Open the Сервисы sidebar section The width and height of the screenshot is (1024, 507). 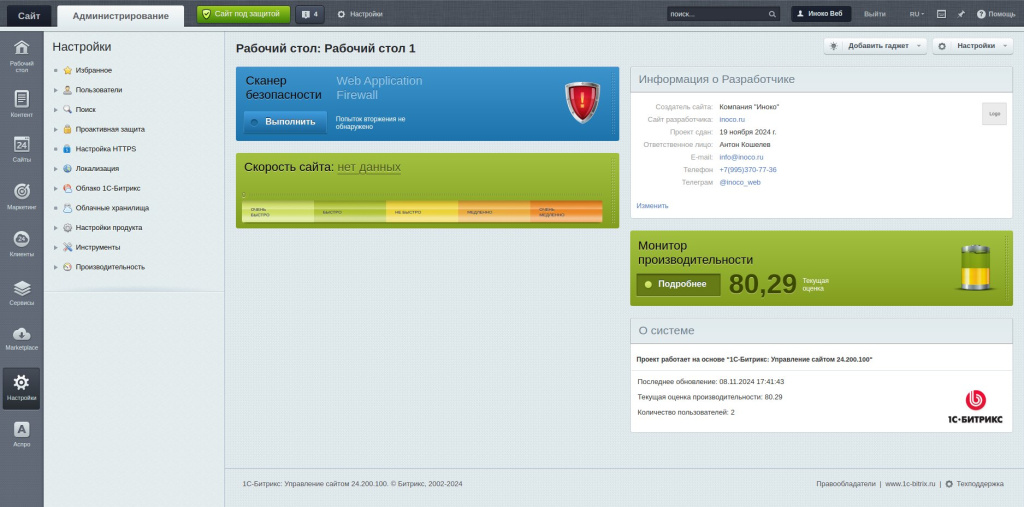(x=22, y=293)
